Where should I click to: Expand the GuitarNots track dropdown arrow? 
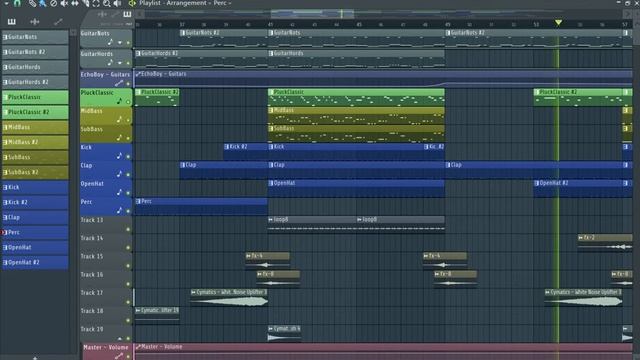(120, 42)
